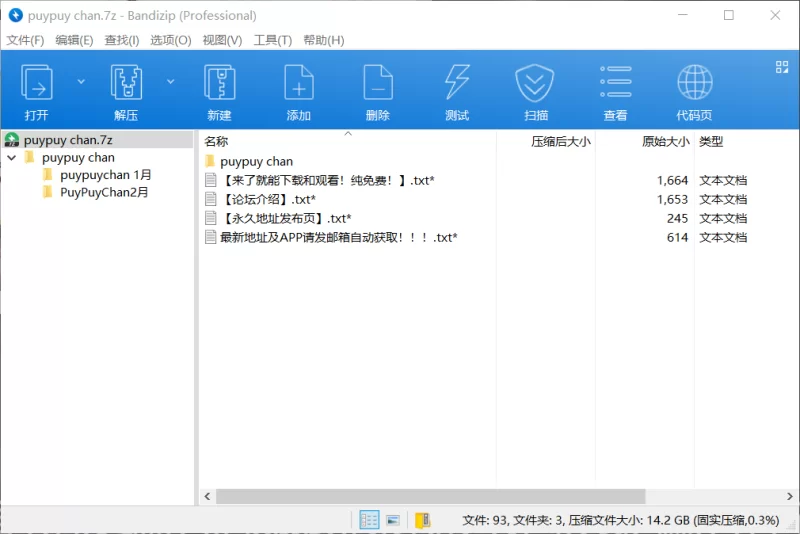Viewport: 800px width, 534px height.
Task: Open the dropdown arrow next to 解压
Action: [x=170, y=81]
